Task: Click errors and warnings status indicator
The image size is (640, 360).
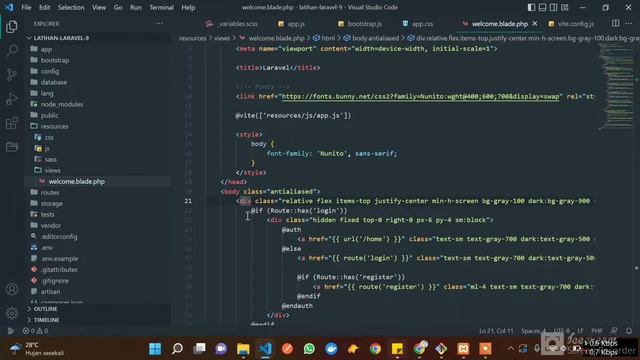Action: (x=36, y=331)
